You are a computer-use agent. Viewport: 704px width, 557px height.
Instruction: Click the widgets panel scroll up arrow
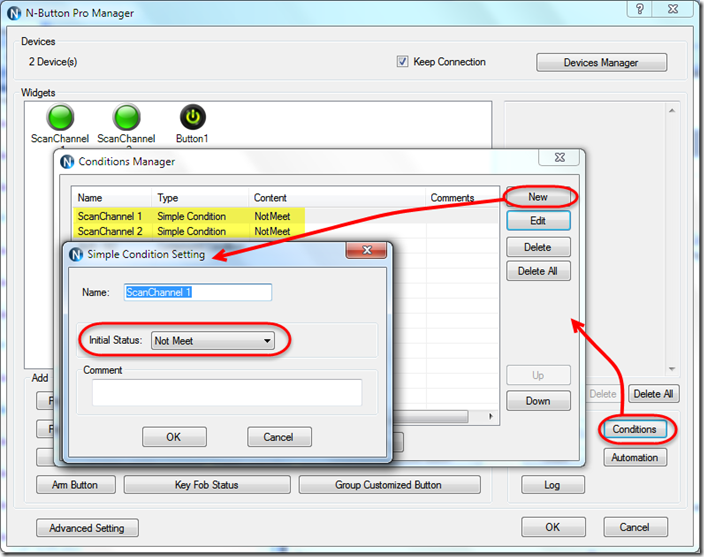point(672,110)
